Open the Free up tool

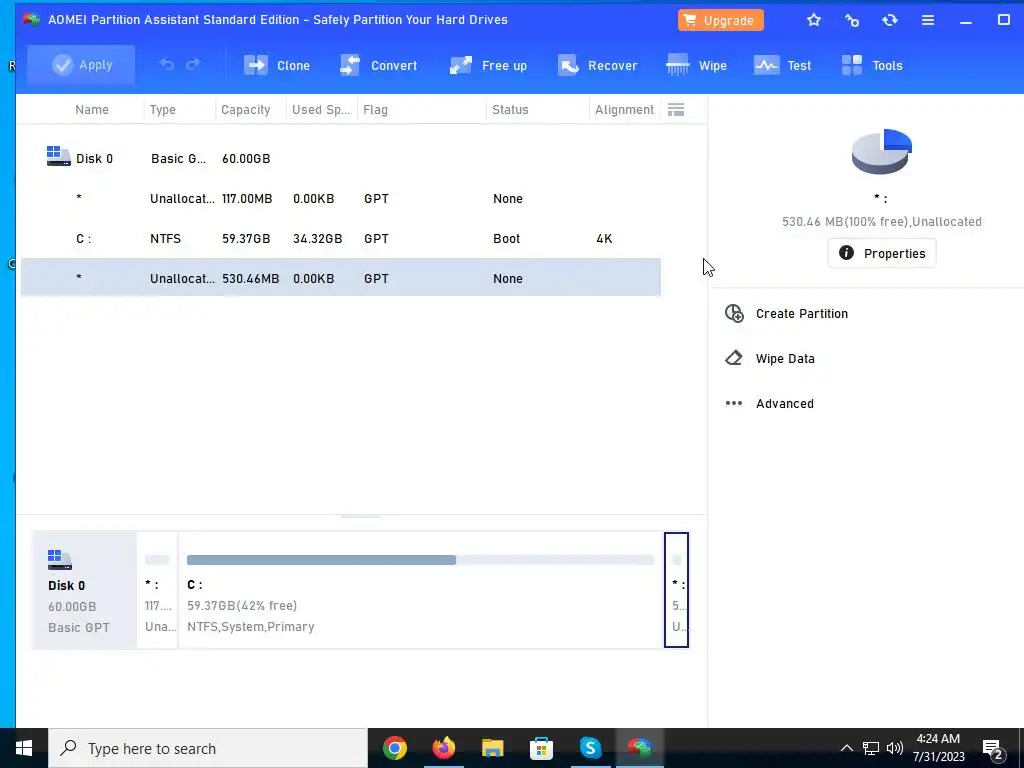click(x=488, y=65)
